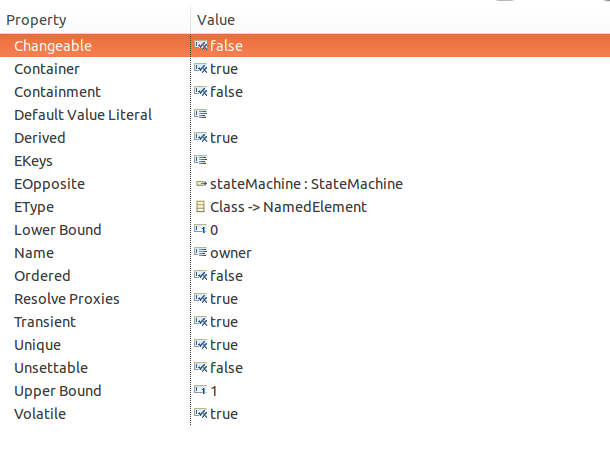Toggle the Volatile true value
610x453 pixels.
coord(224,414)
